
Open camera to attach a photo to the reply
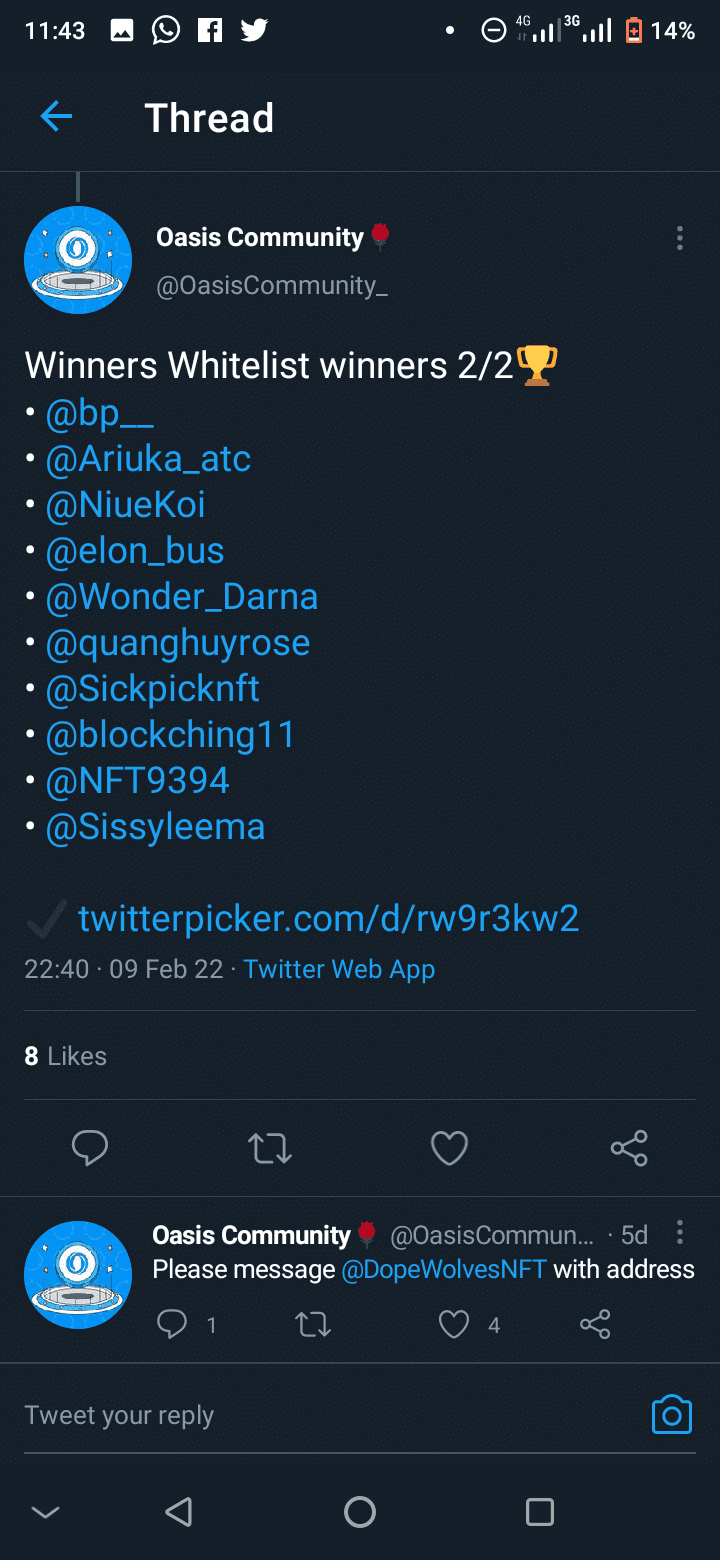tap(672, 1414)
